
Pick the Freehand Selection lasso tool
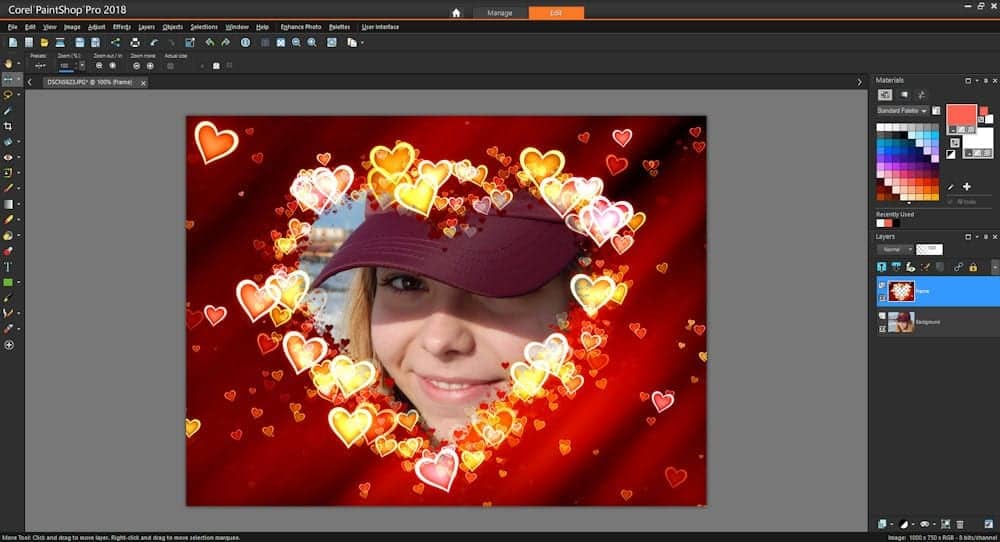8,95
